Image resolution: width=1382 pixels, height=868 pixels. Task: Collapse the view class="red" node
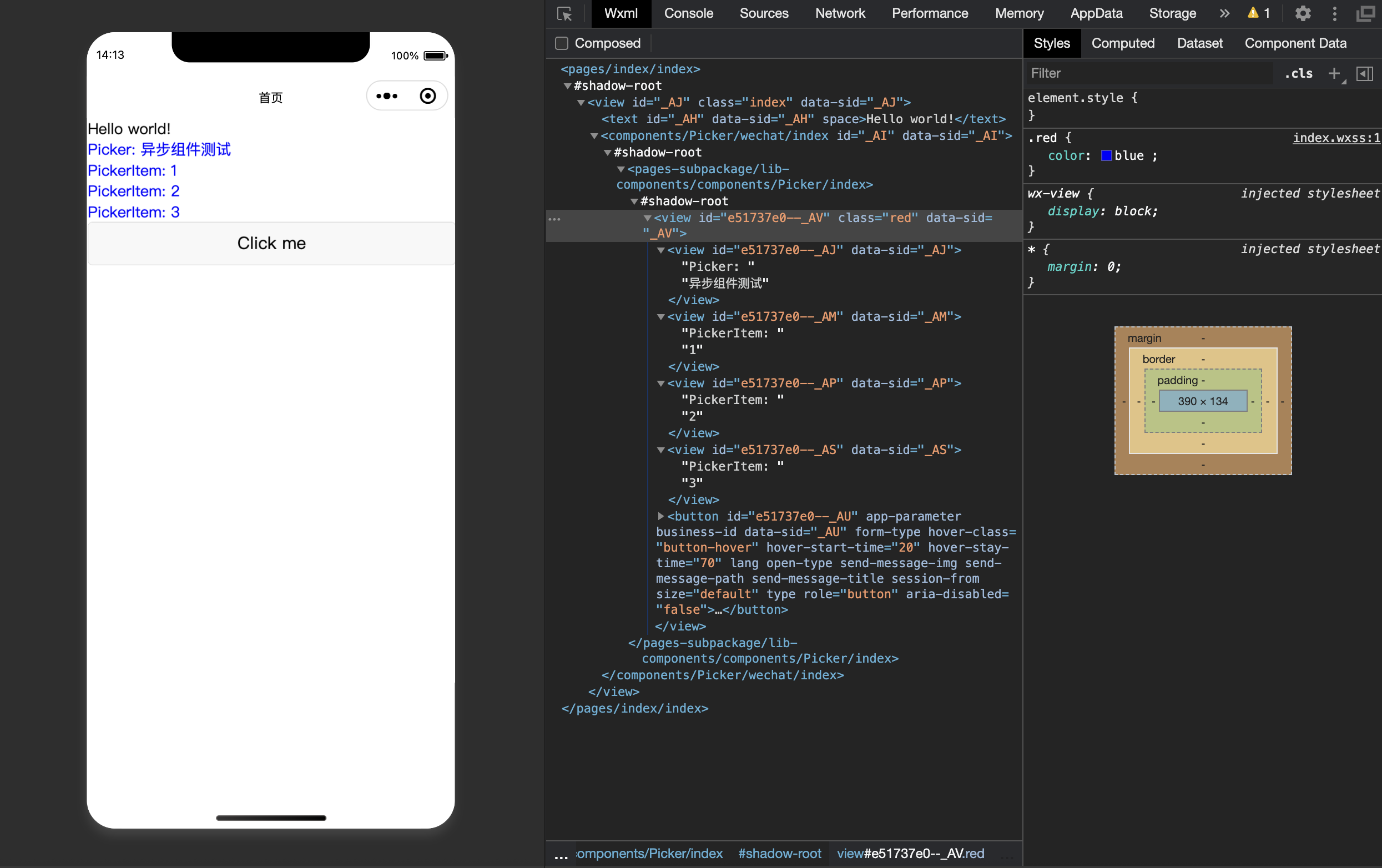point(647,218)
